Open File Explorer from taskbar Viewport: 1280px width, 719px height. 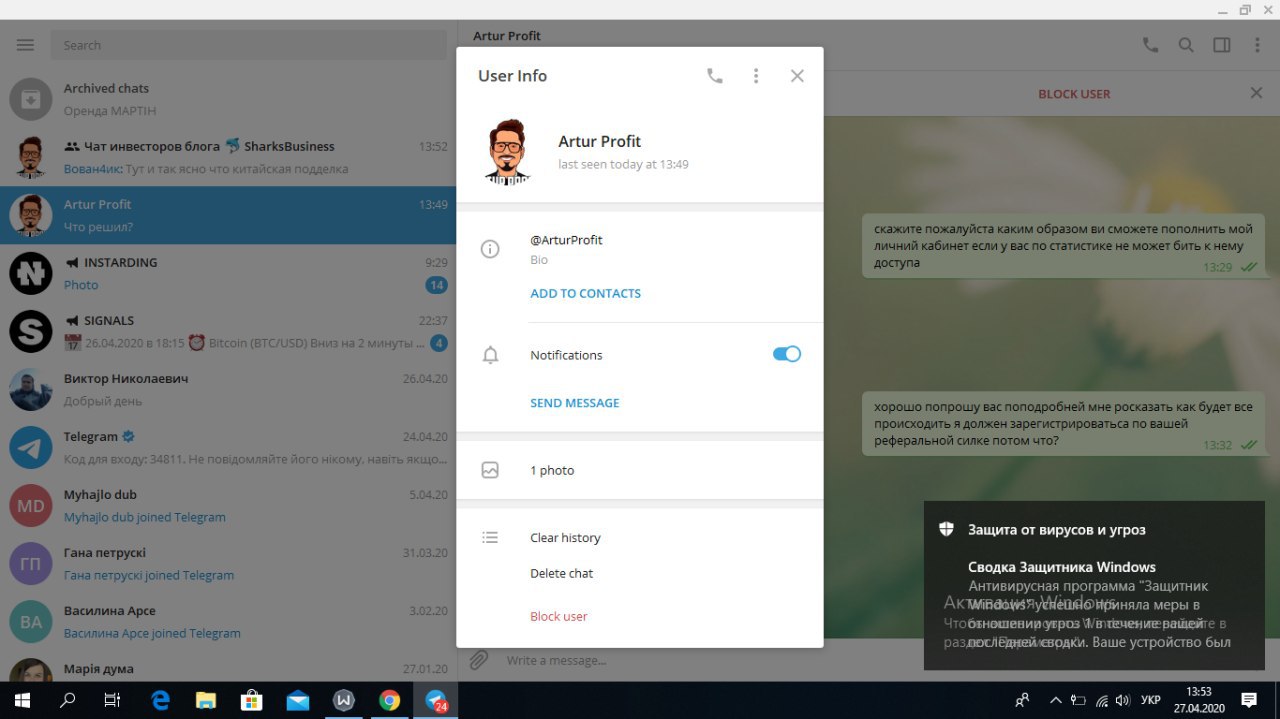coord(206,700)
